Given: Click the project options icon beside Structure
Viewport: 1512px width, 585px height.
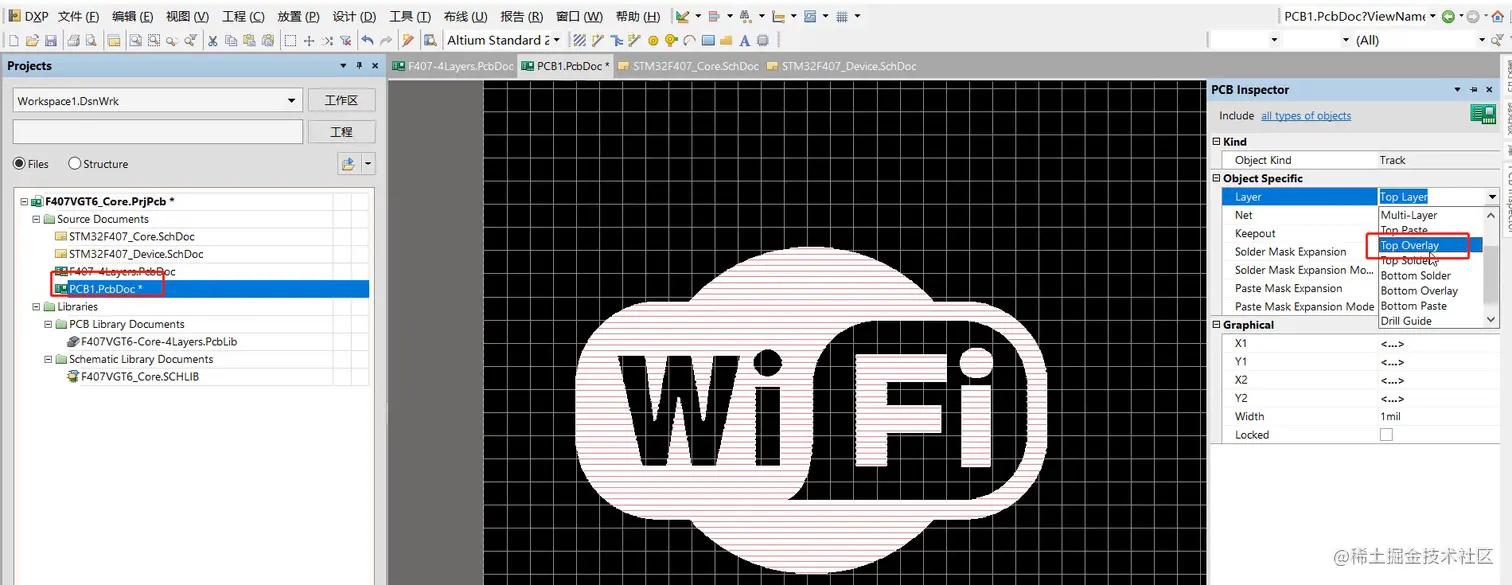Looking at the screenshot, I should [x=349, y=164].
